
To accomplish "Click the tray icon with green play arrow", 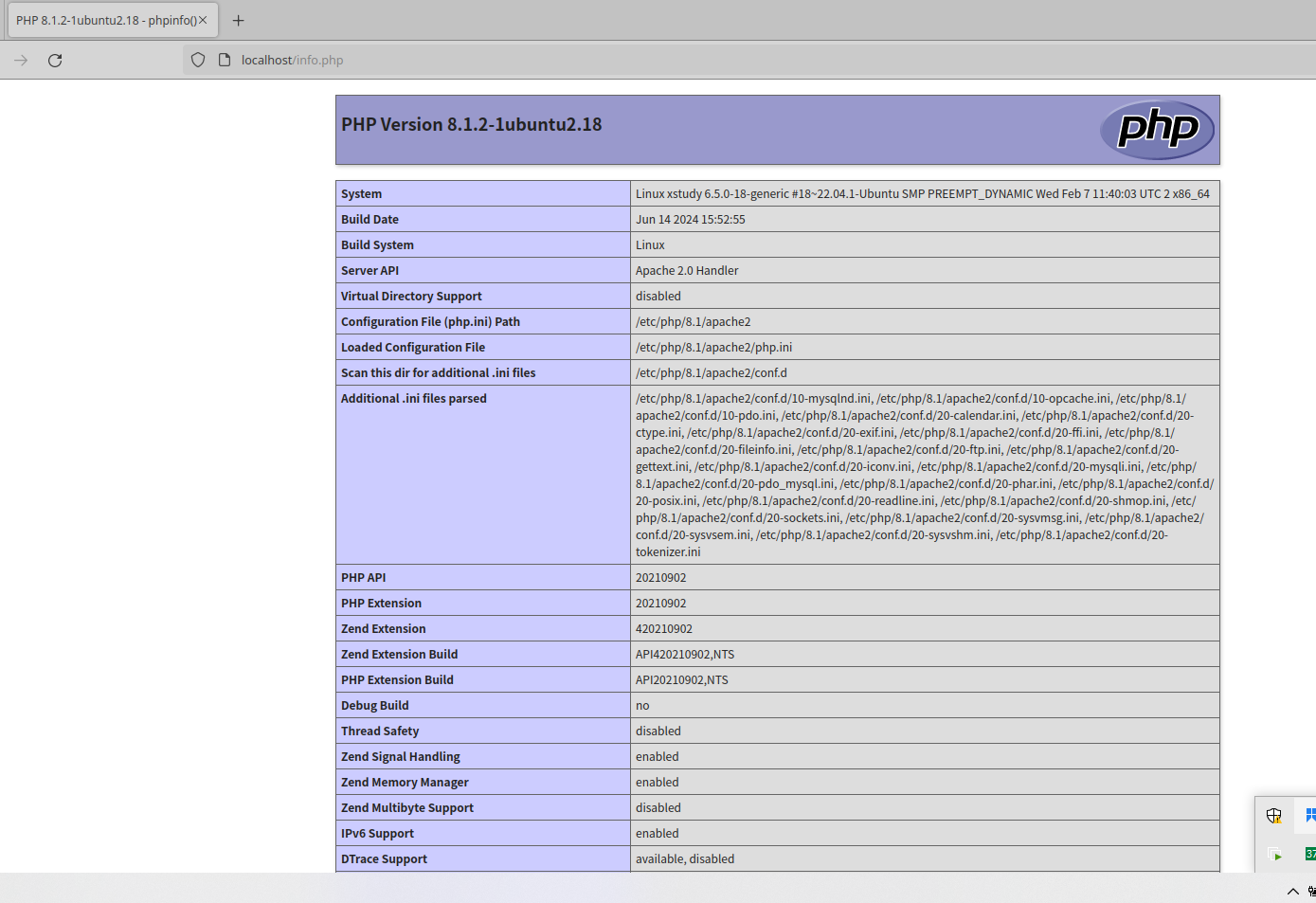I will tap(1274, 854).
